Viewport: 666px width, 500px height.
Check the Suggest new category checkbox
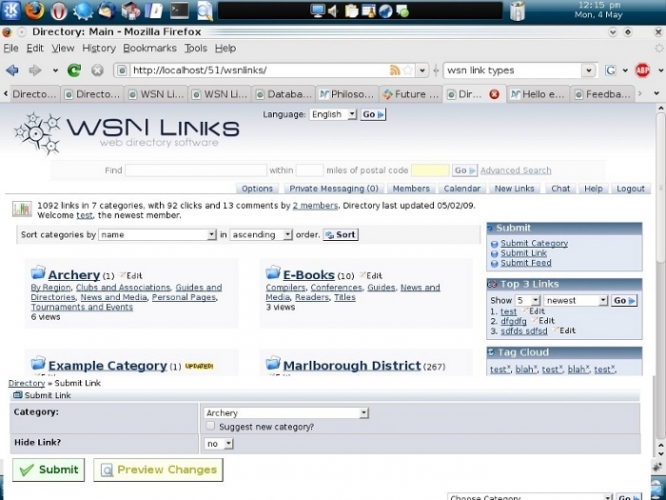coord(210,427)
